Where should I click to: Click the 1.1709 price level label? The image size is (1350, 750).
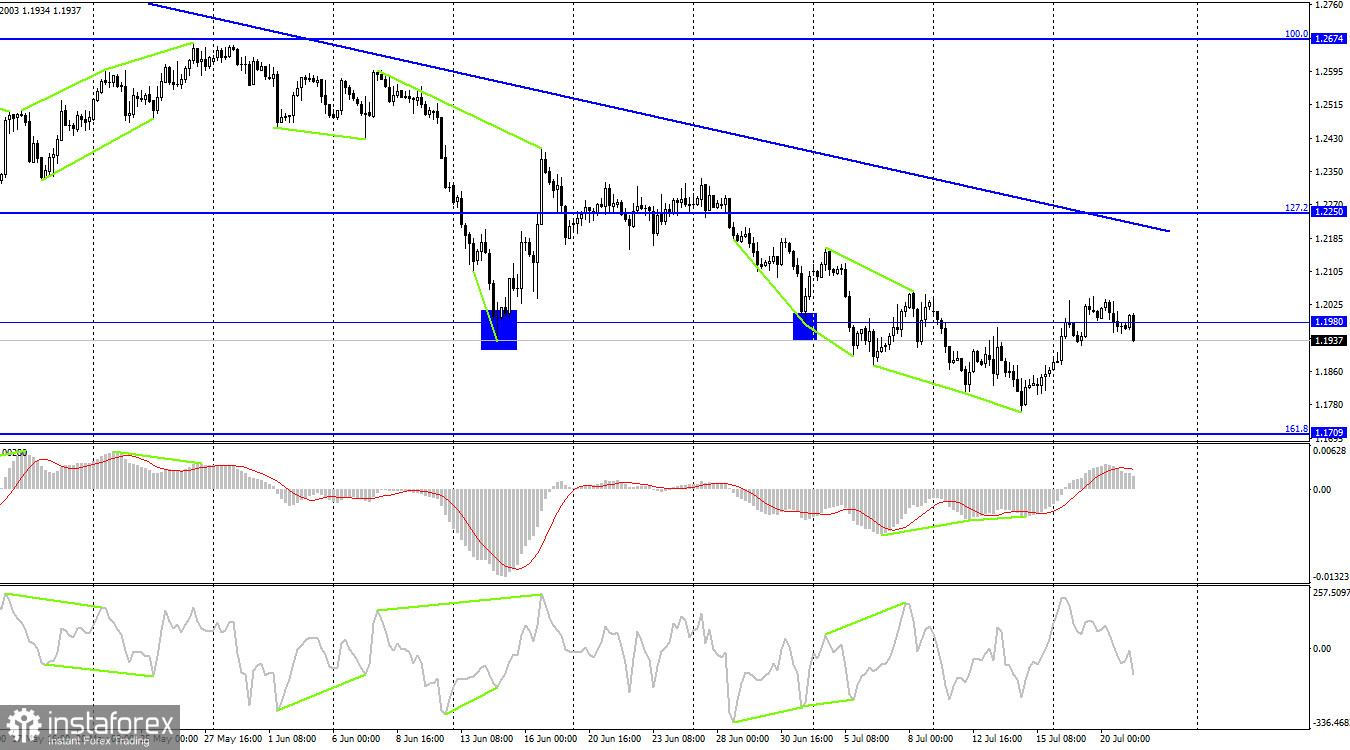(1330, 434)
